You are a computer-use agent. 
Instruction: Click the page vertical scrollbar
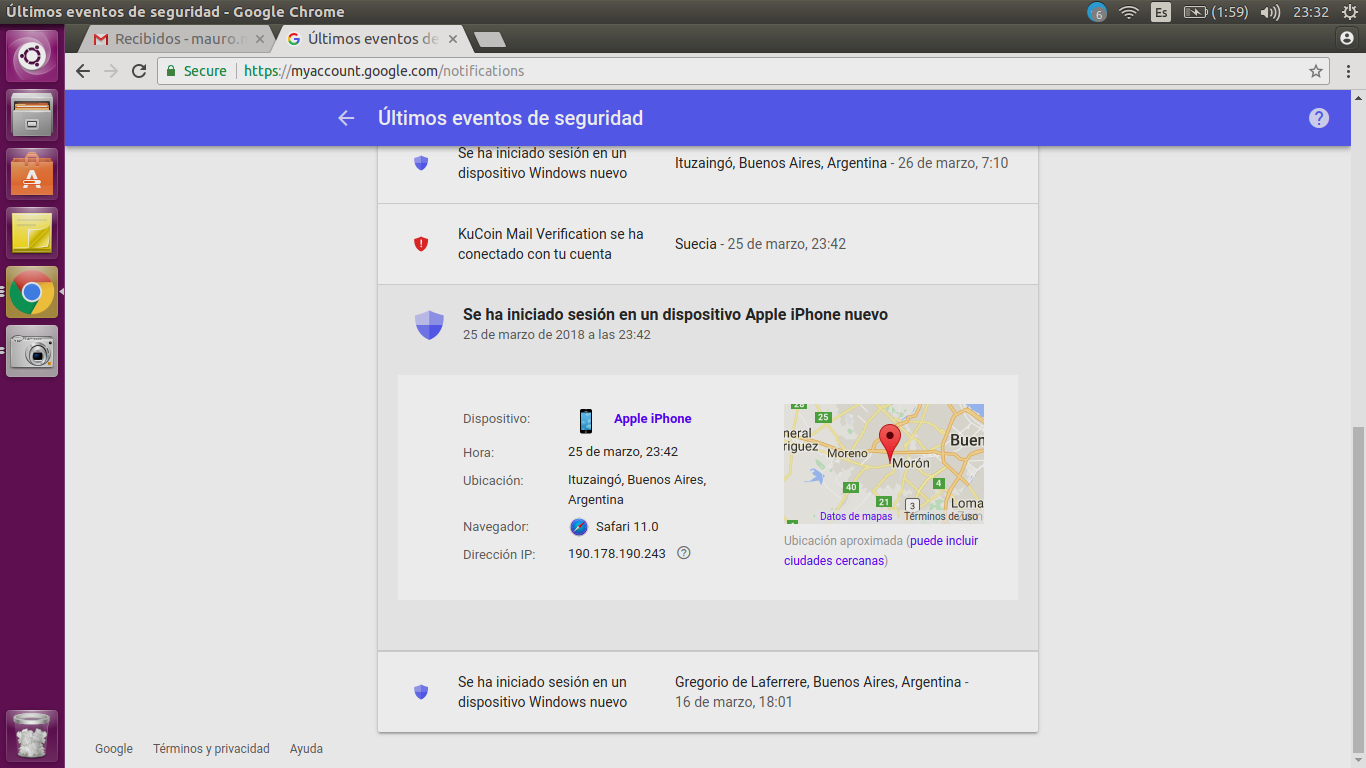pos(1358,590)
